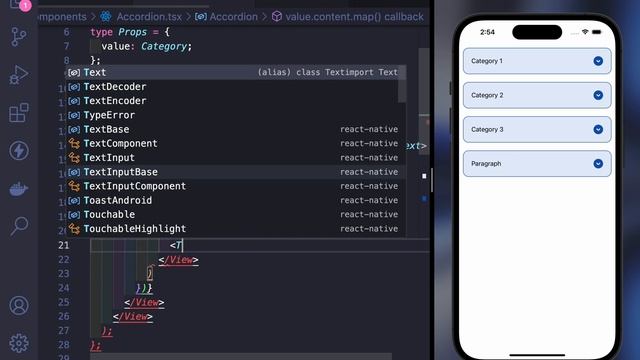
Task: Click 'type Props = {' code line
Action: (130, 32)
